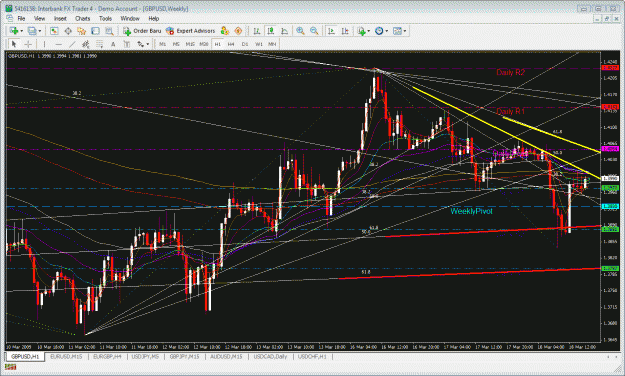Open the Navigator panel icon

(82, 31)
